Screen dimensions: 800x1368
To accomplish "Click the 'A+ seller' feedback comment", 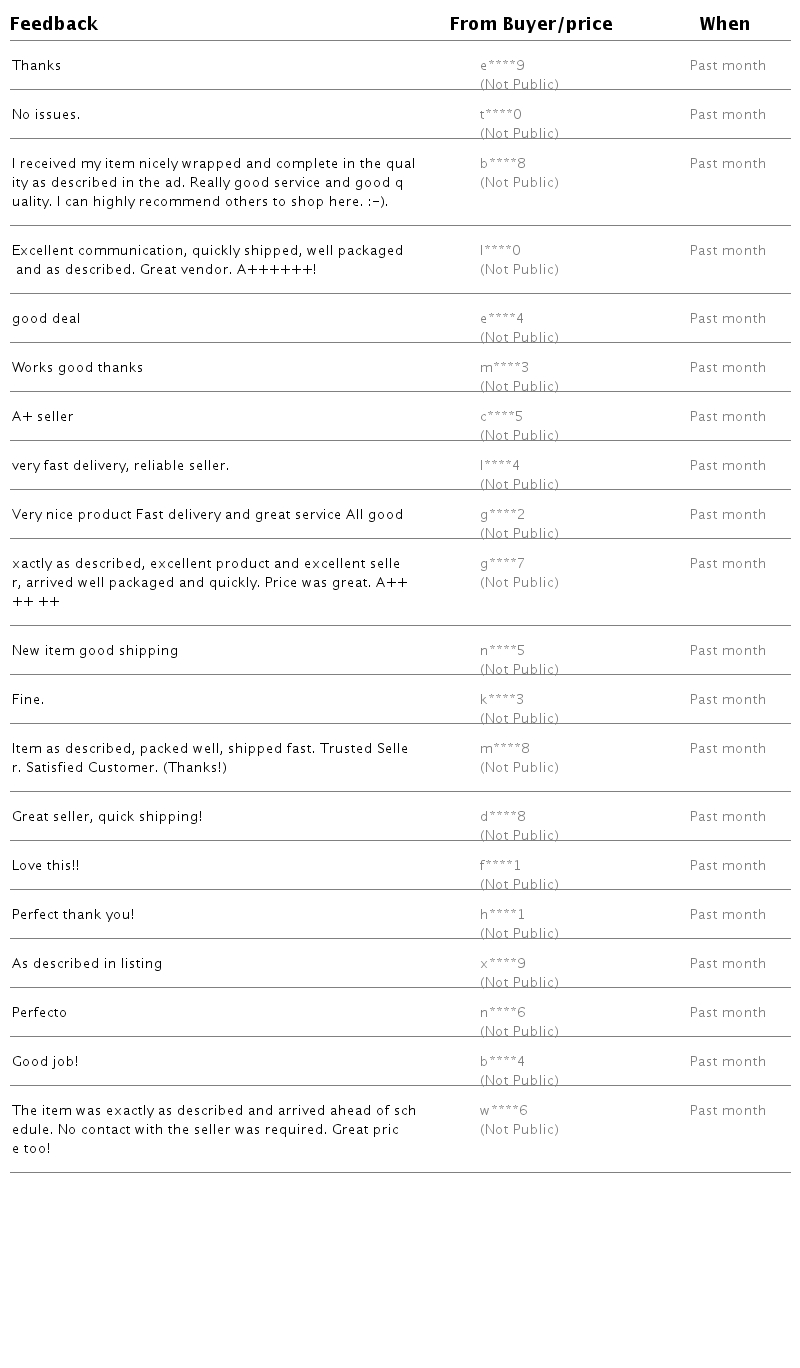I will 43,417.
